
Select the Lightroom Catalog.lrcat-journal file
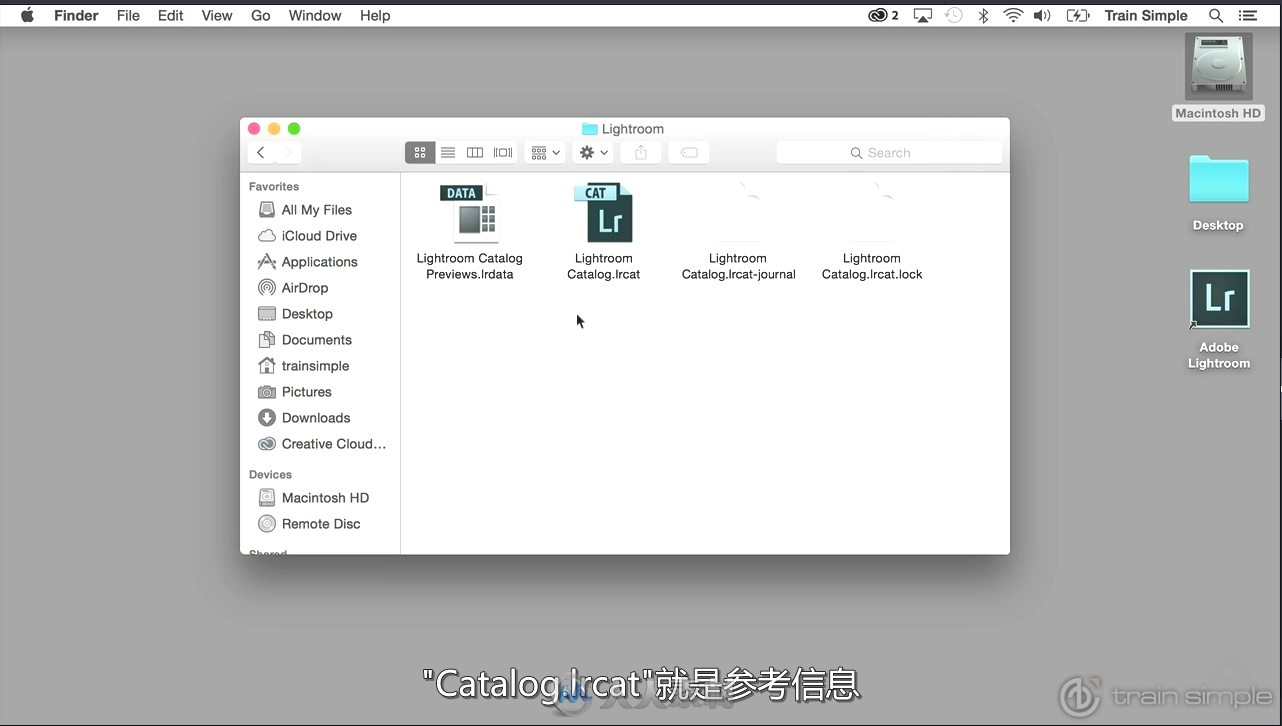738,213
